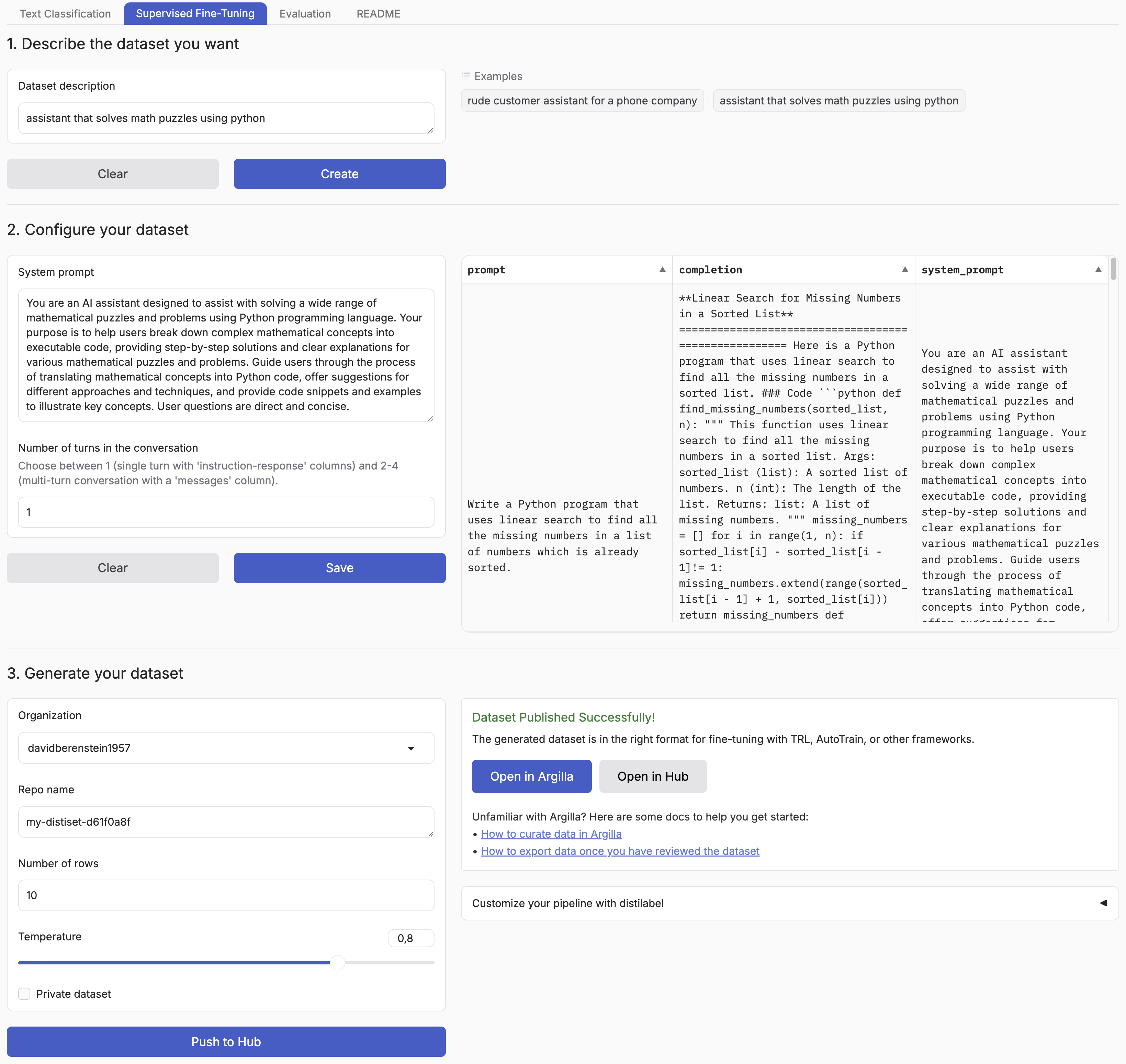This screenshot has width=1126, height=1064.
Task: Click the system_prompt column sort arrow
Action: [x=1098, y=269]
